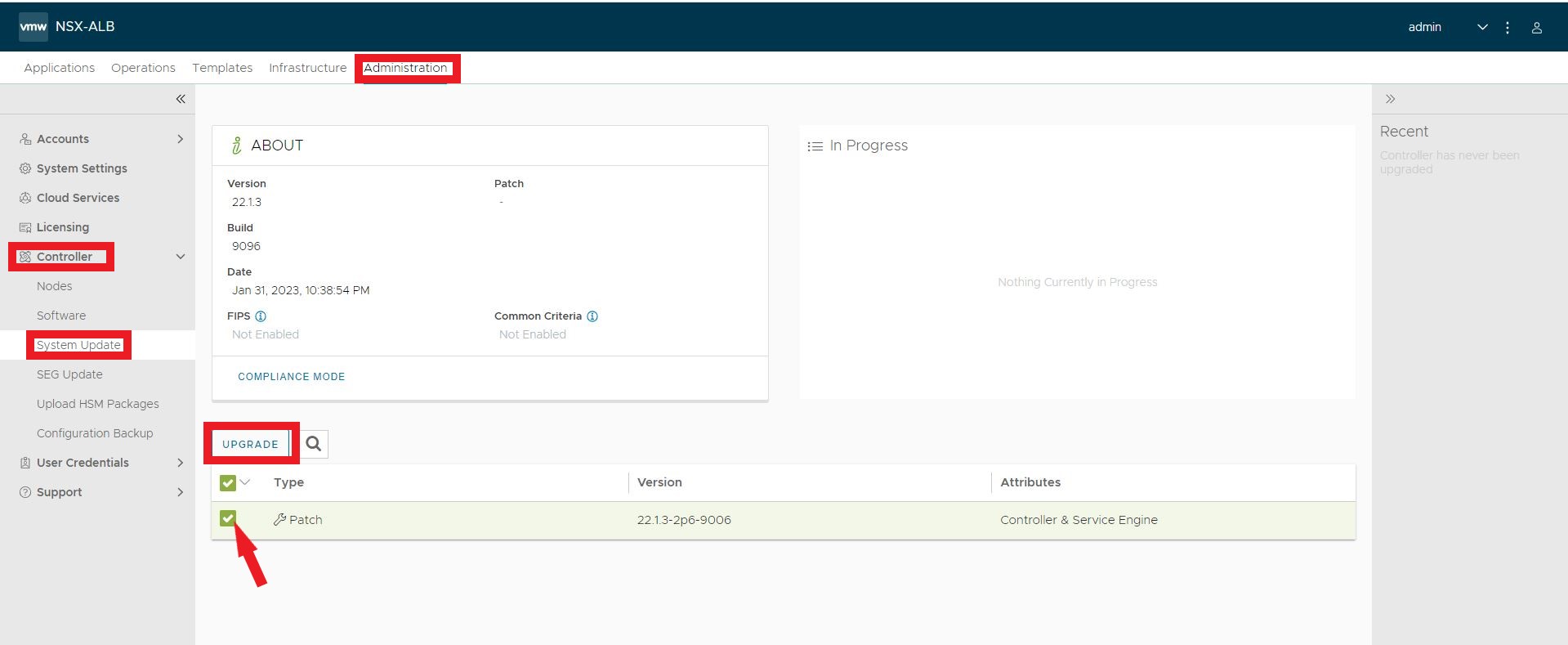Open the Software page under Controller

tap(61, 316)
